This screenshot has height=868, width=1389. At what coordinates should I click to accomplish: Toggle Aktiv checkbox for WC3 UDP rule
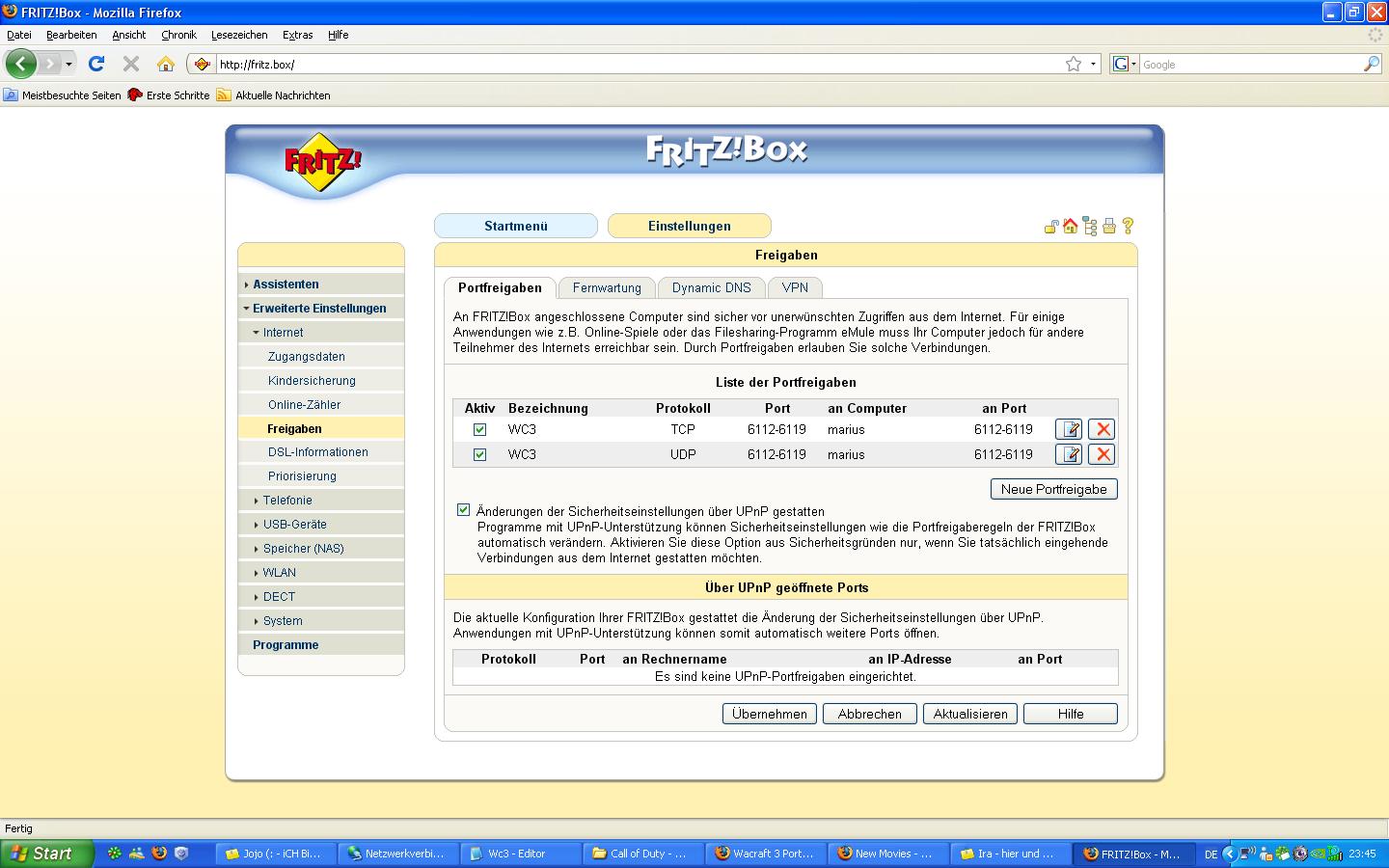coord(479,454)
